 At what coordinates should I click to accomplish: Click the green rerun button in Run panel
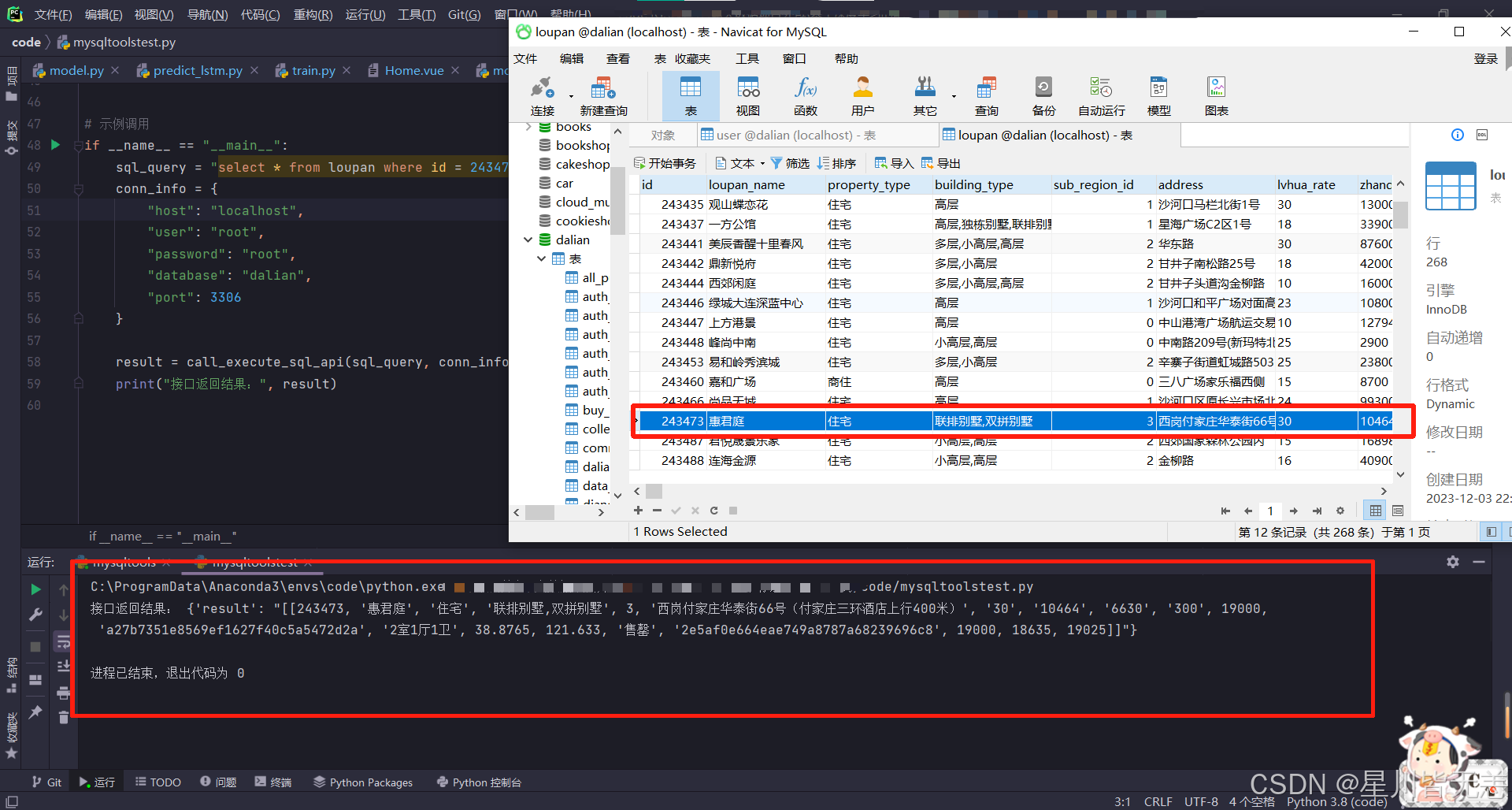35,589
